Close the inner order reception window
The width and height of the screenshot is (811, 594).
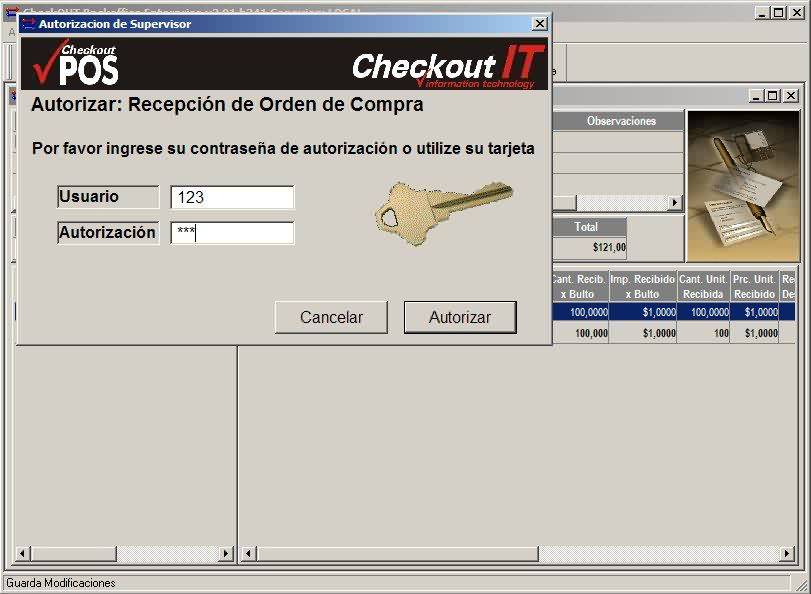pyautogui.click(x=791, y=96)
